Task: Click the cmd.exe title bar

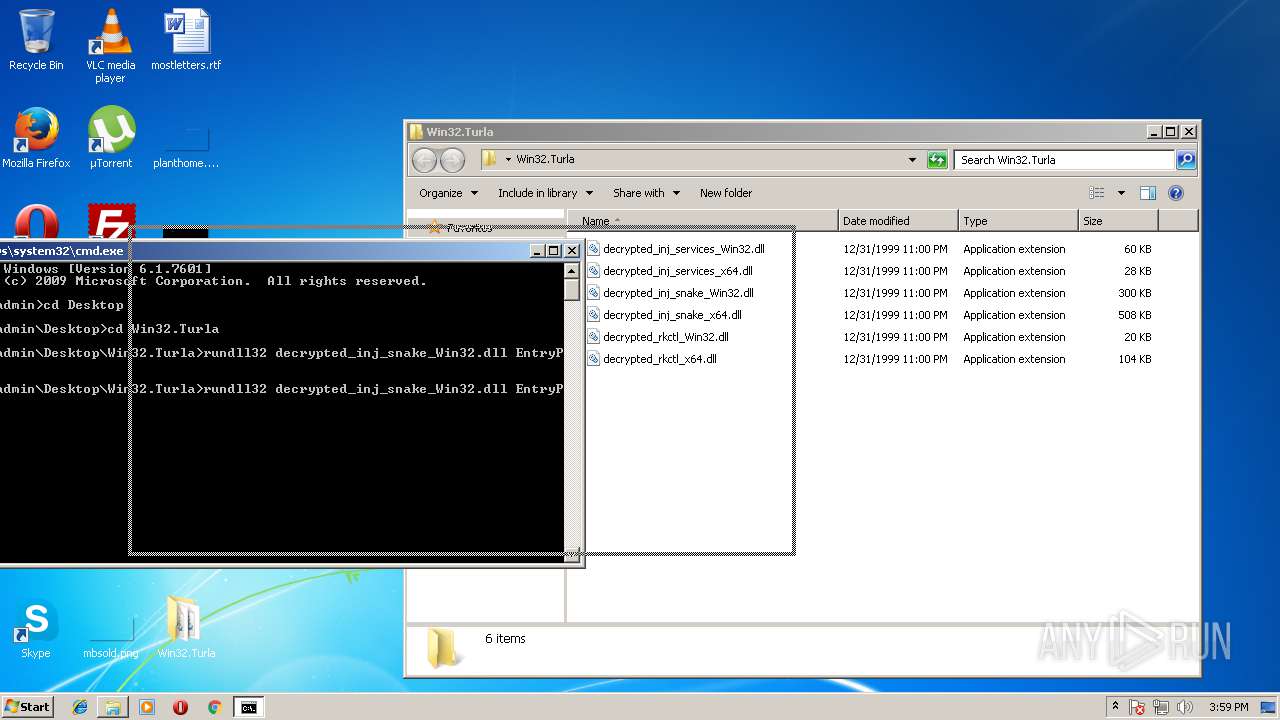Action: pos(265,251)
